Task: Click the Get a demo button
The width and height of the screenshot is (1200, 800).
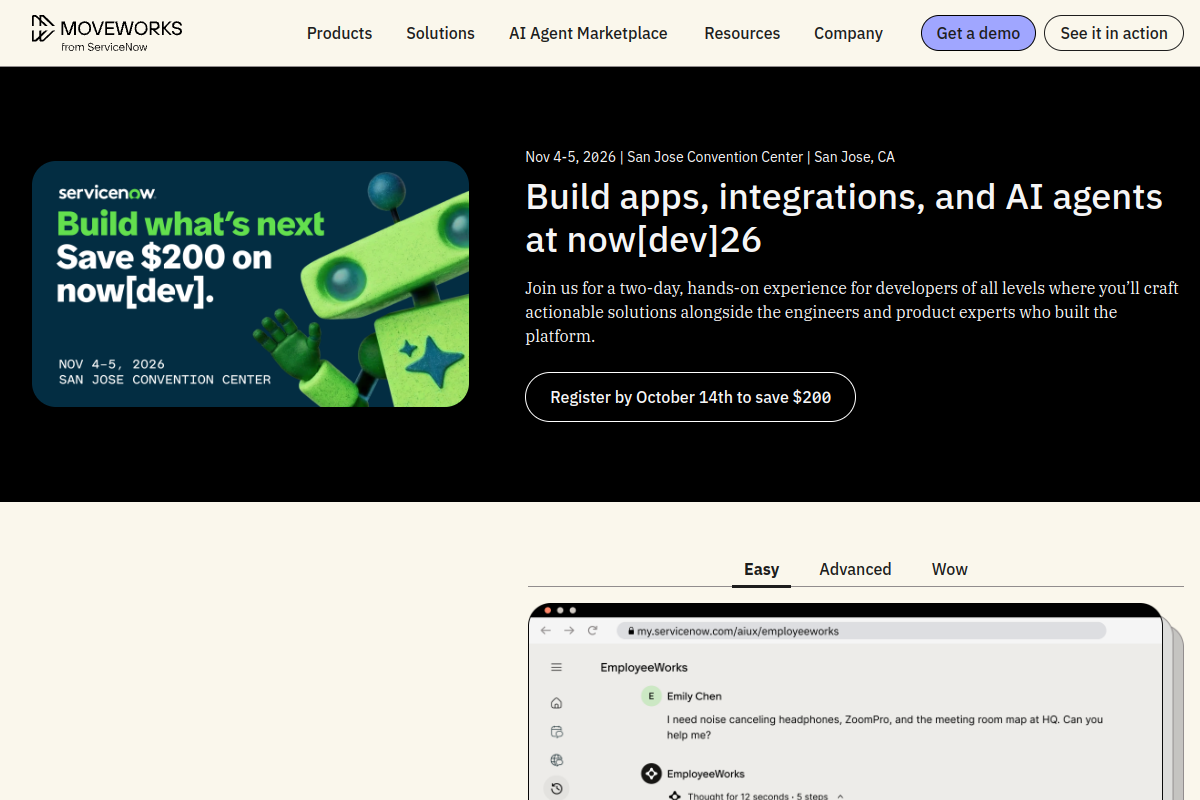Action: click(x=978, y=33)
